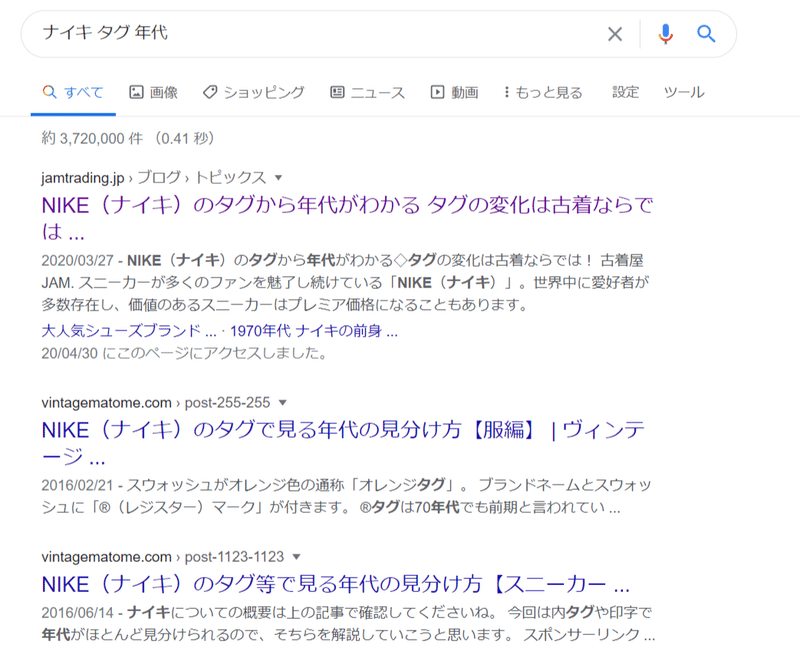Click the vintagematome.com › post-1123-1123 URL

pyautogui.click(x=163, y=556)
